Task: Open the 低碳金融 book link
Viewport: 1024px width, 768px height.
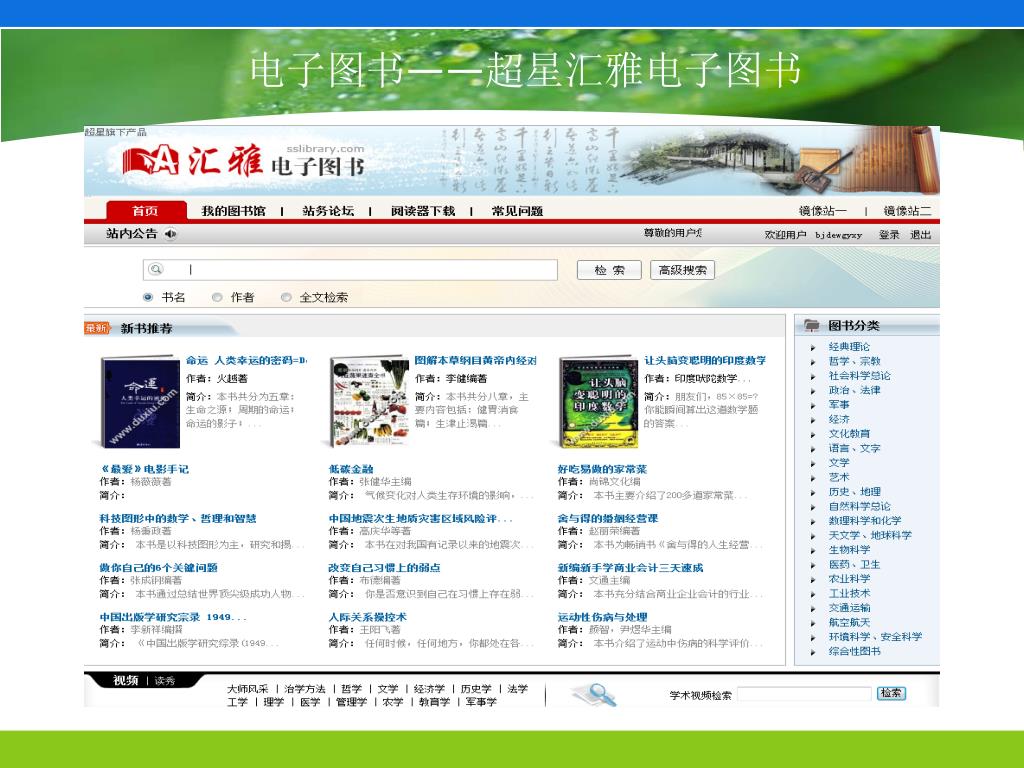Action: (x=351, y=469)
